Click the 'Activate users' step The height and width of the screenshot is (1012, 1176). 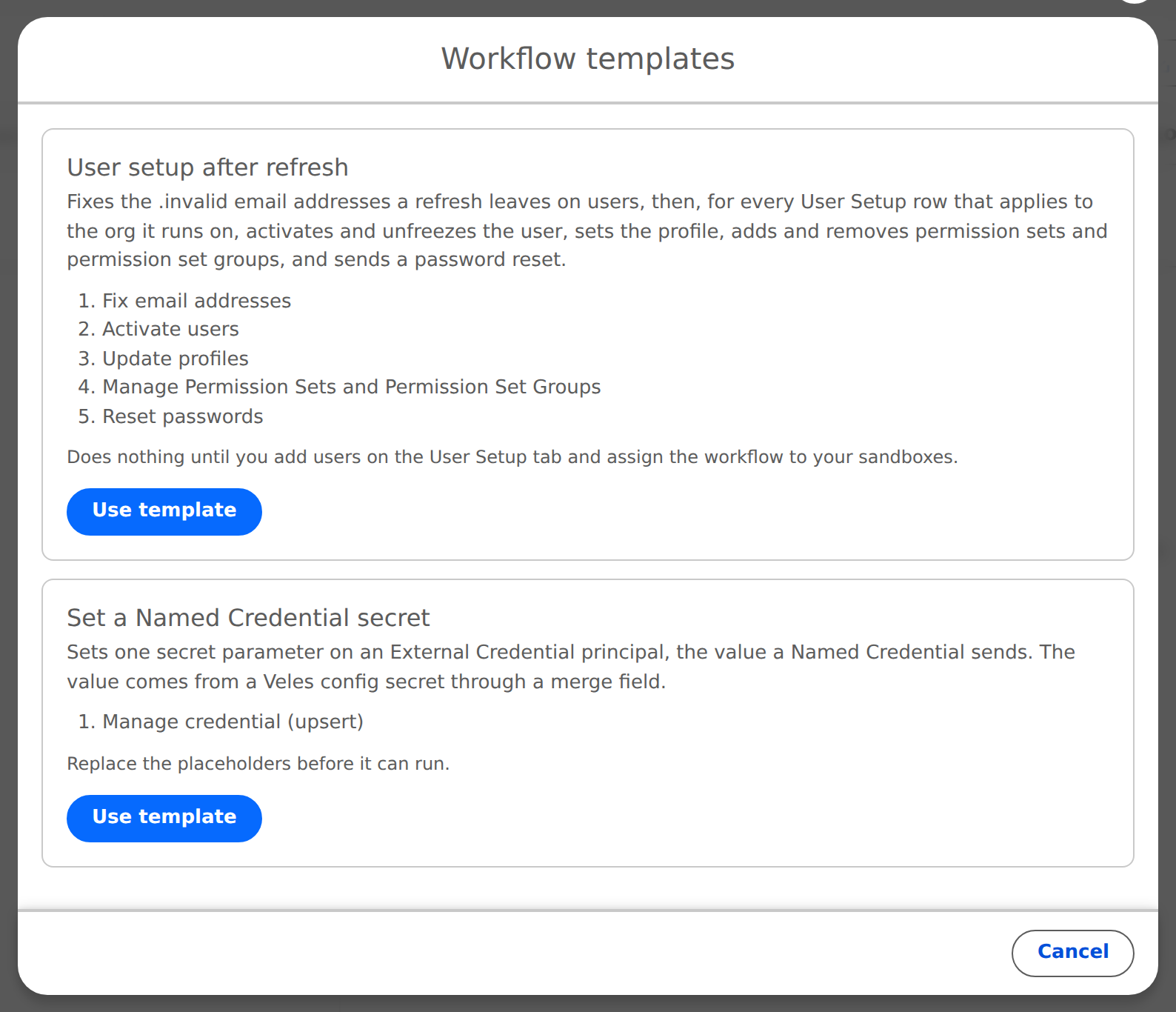click(170, 329)
